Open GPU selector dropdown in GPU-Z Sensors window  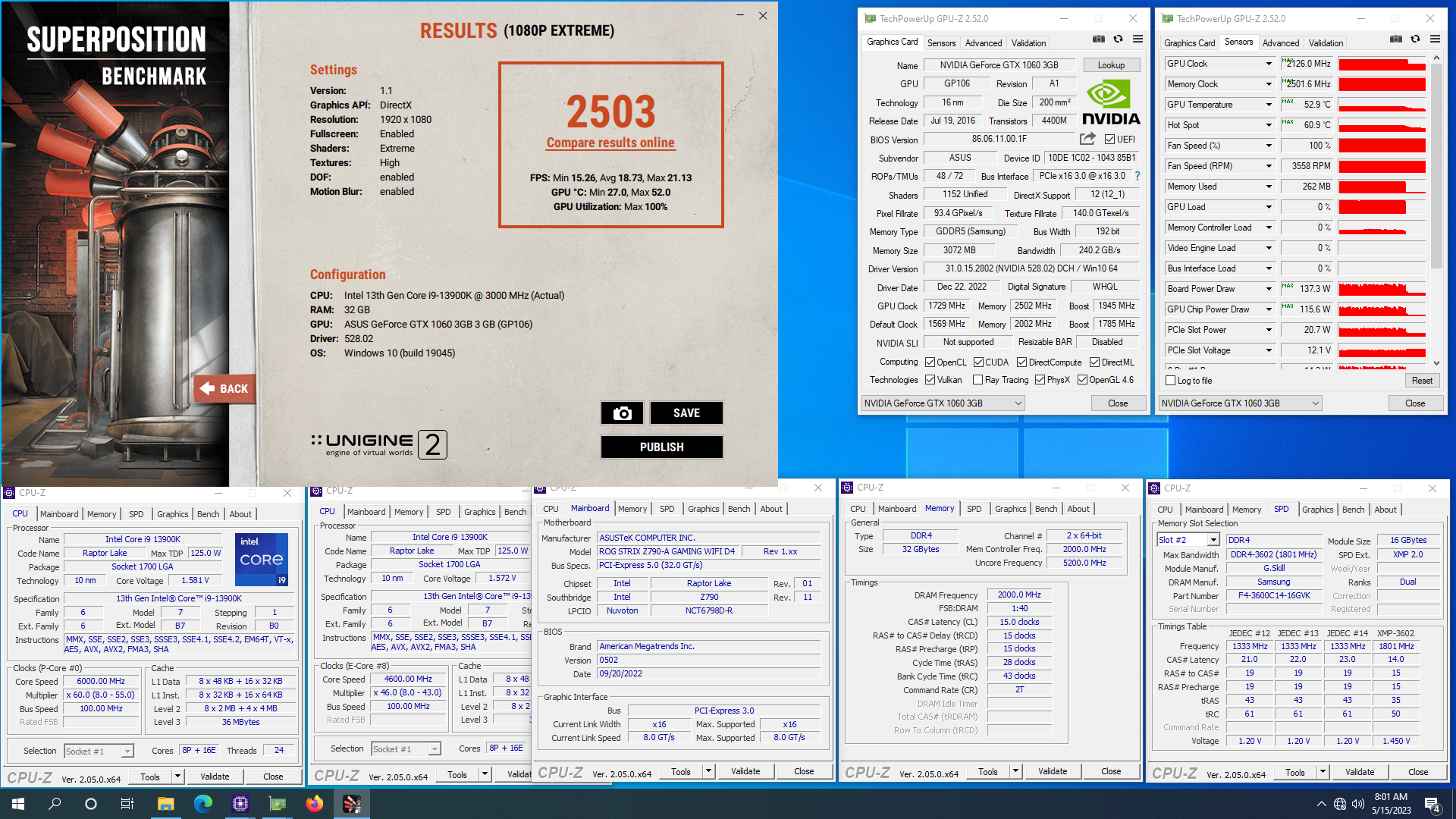[1241, 403]
